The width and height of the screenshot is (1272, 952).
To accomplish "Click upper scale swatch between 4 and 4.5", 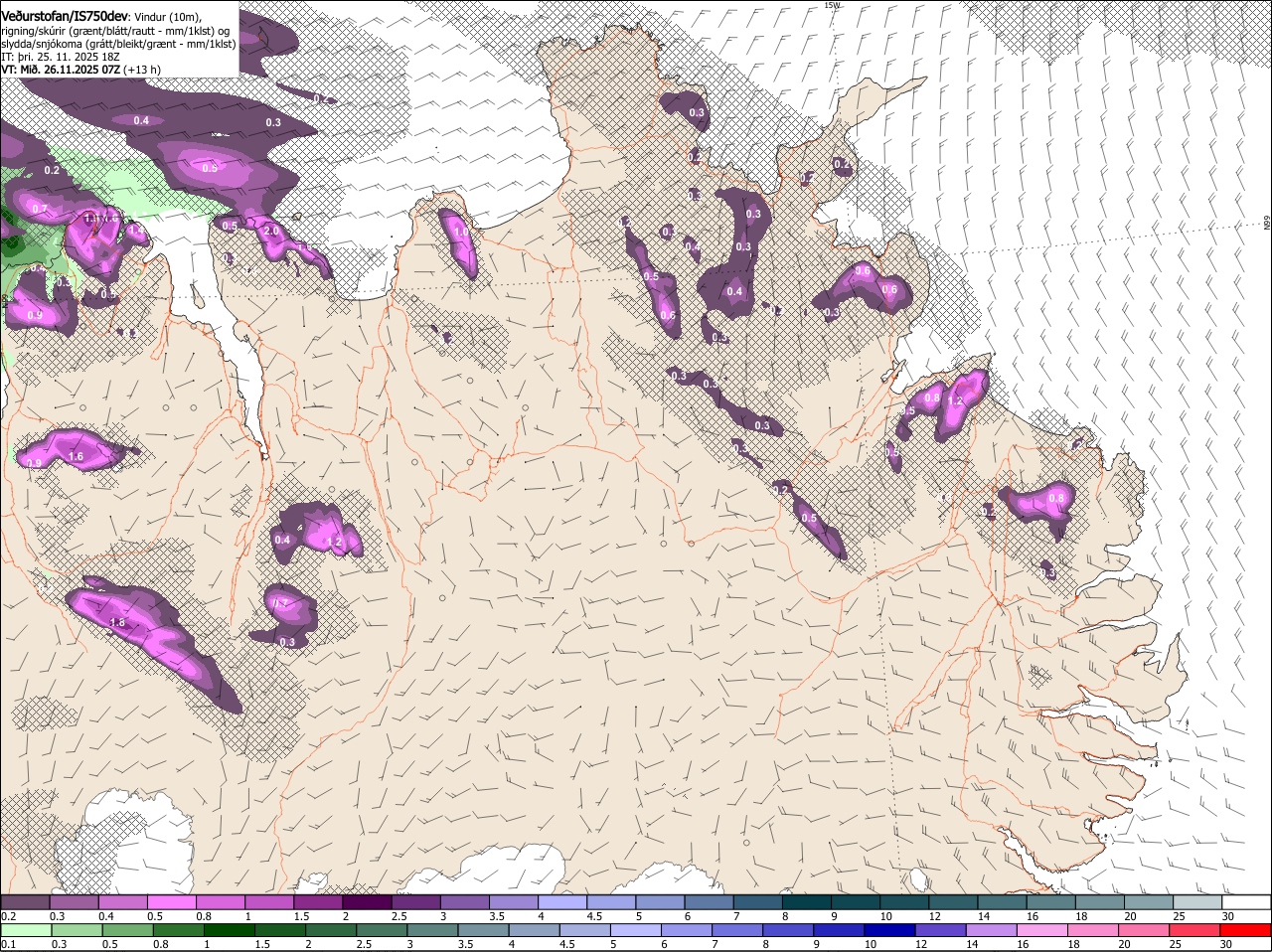I will [x=562, y=901].
